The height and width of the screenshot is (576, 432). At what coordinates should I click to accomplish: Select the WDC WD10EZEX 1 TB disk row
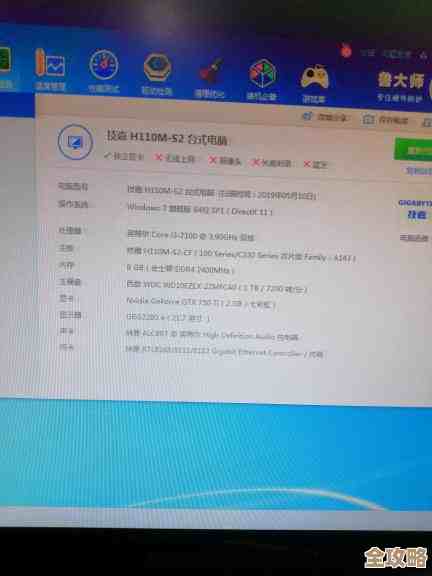point(216,287)
